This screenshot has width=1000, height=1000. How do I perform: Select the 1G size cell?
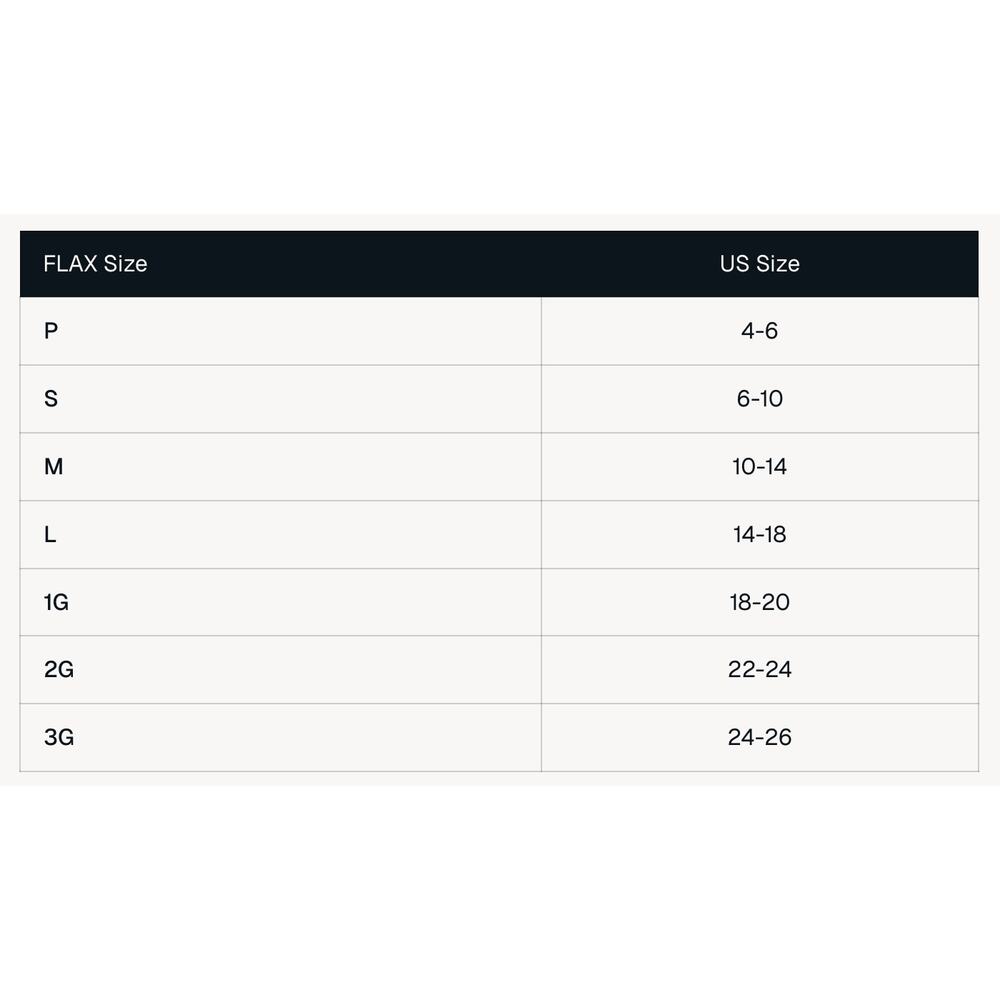(281, 602)
